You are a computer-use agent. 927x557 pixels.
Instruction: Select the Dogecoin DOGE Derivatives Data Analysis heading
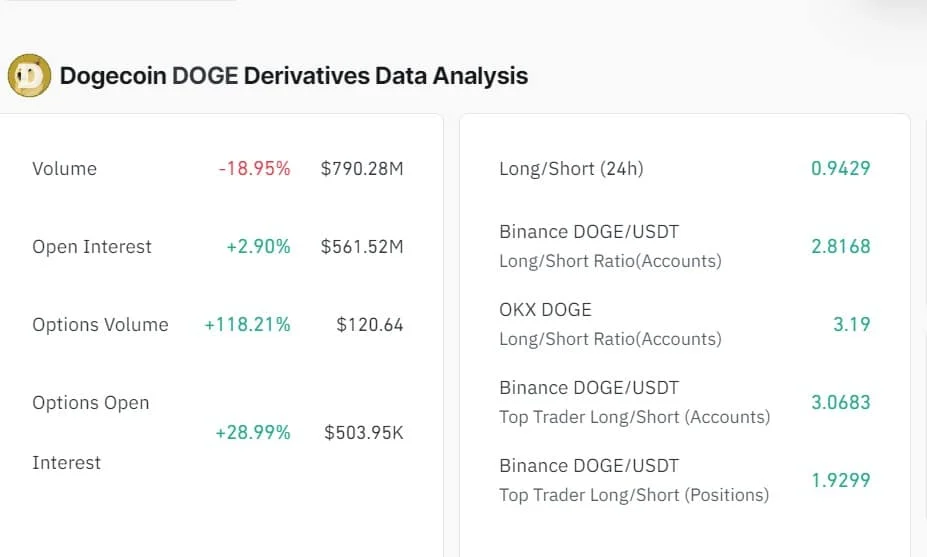(x=294, y=76)
